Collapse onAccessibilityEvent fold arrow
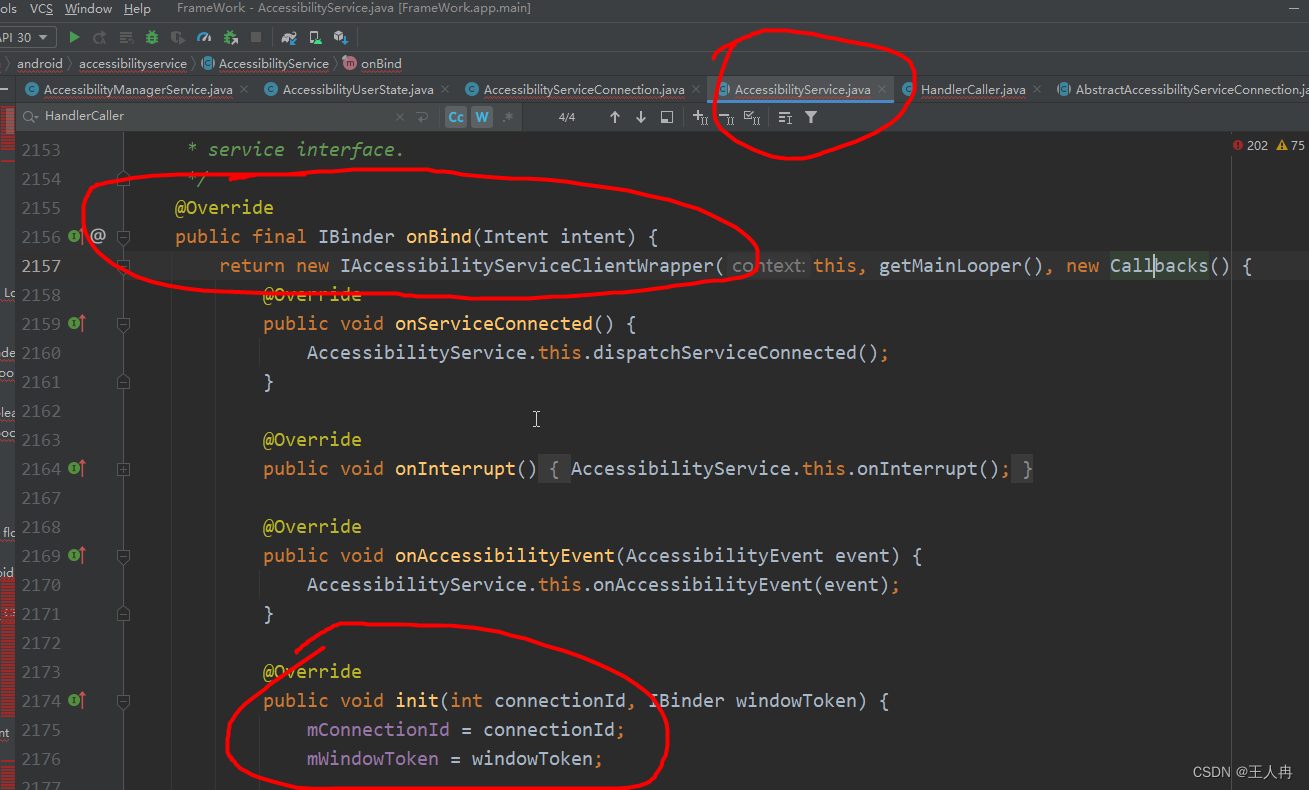Screen dimensions: 1309x790 [123, 556]
